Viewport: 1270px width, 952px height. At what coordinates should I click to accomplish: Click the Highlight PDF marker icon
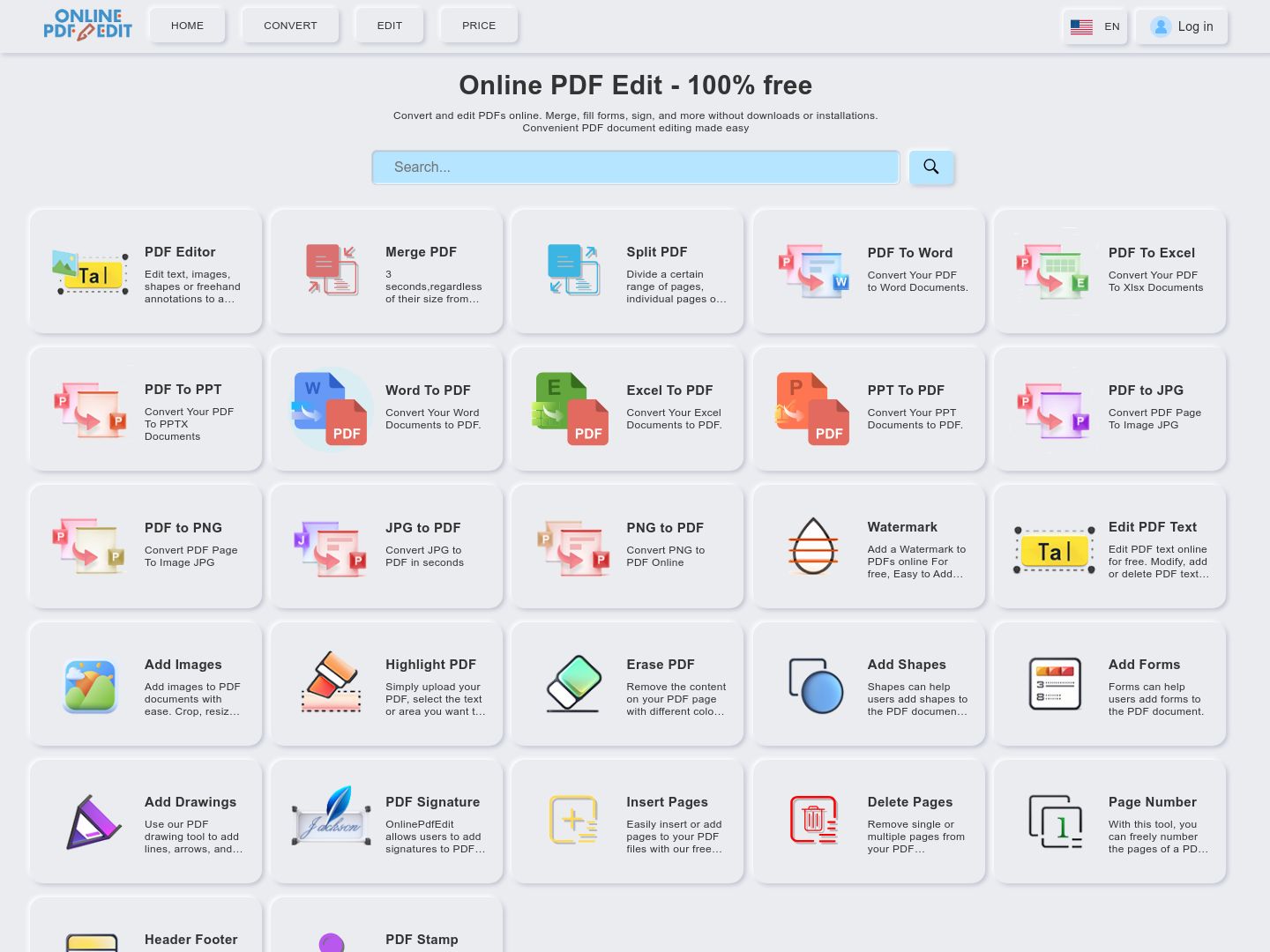coord(332,682)
